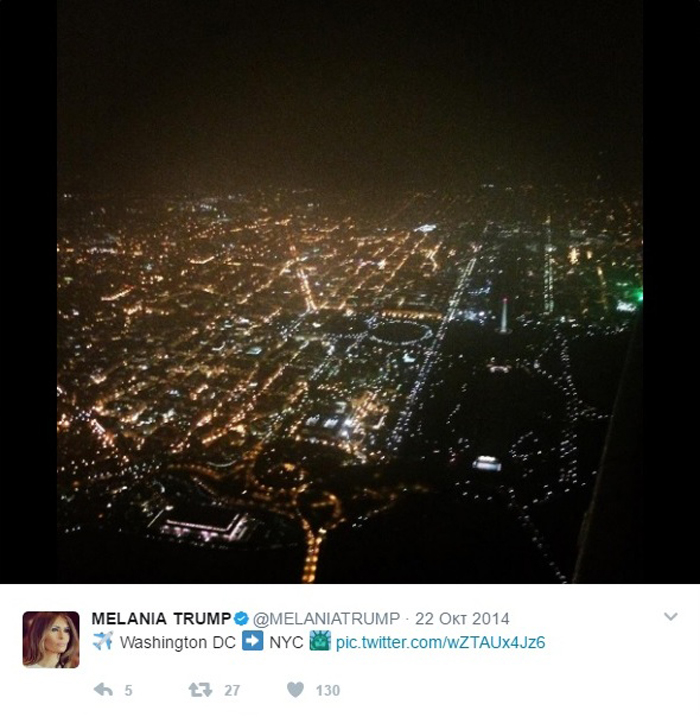Click the airplane emoji in the tweet
700x717 pixels.
coord(103,641)
